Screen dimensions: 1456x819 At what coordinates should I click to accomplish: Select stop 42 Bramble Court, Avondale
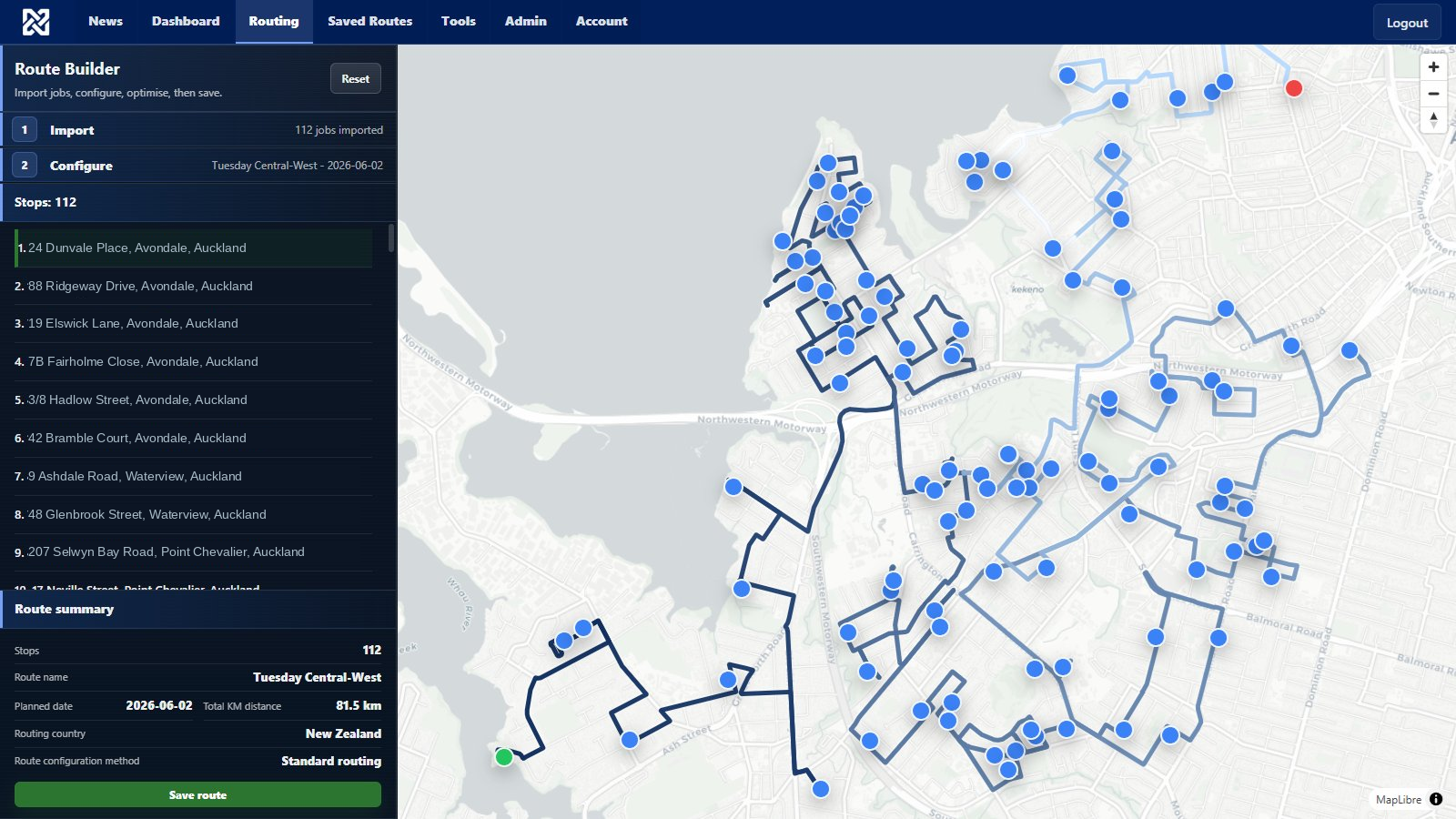point(193,438)
